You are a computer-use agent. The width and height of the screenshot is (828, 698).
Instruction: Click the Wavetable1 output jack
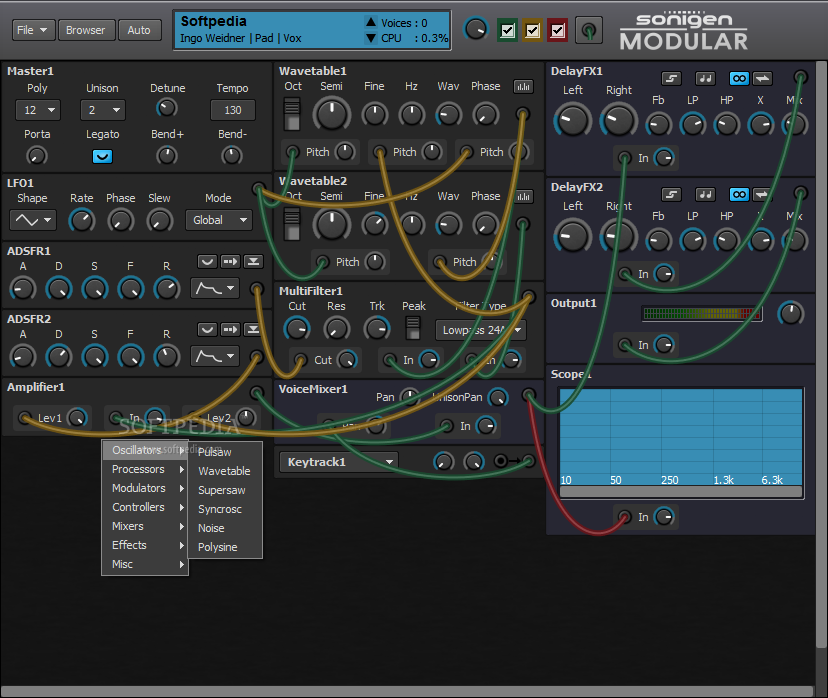pos(523,113)
